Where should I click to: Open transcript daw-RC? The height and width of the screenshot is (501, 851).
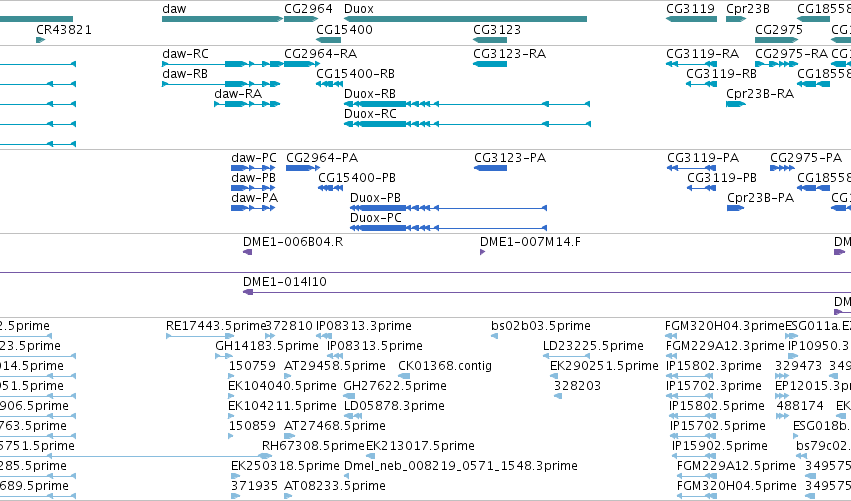[186, 54]
